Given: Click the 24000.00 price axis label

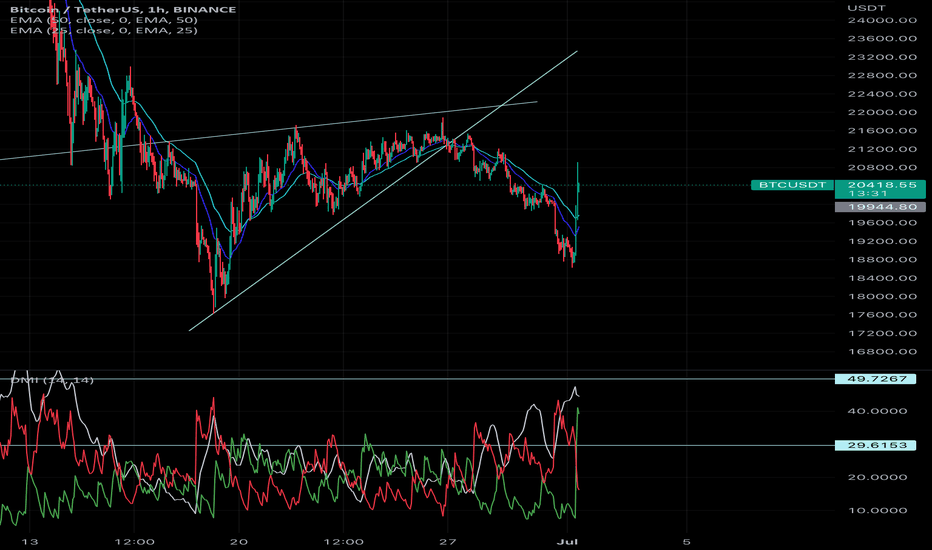Looking at the screenshot, I should point(882,20).
